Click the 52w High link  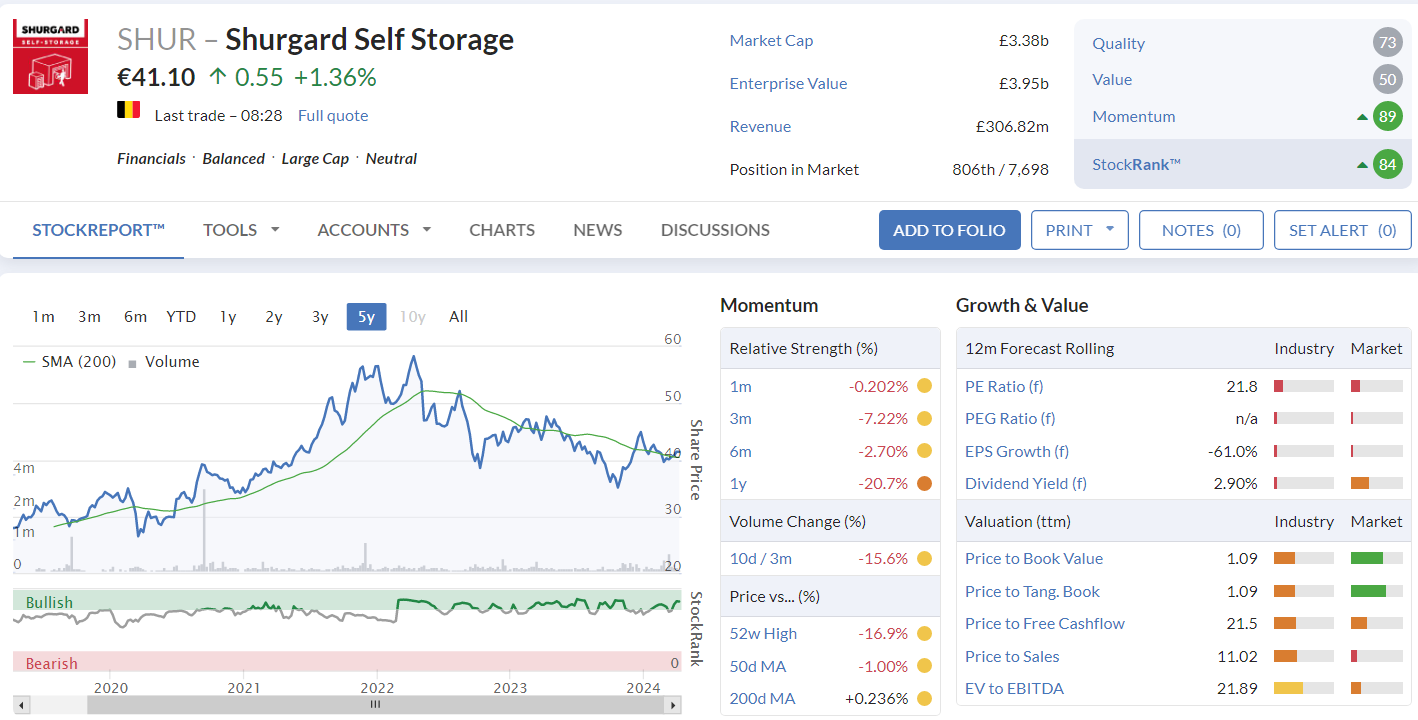[x=763, y=633]
